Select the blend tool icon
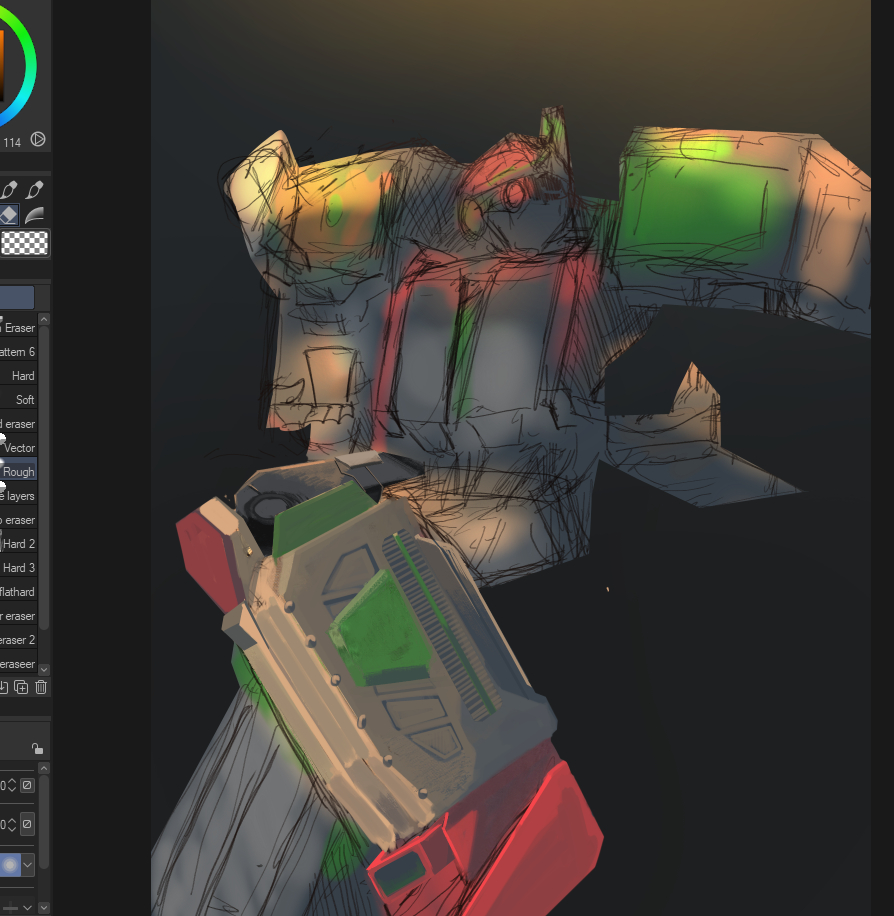Viewport: 894px width, 916px height. point(35,215)
